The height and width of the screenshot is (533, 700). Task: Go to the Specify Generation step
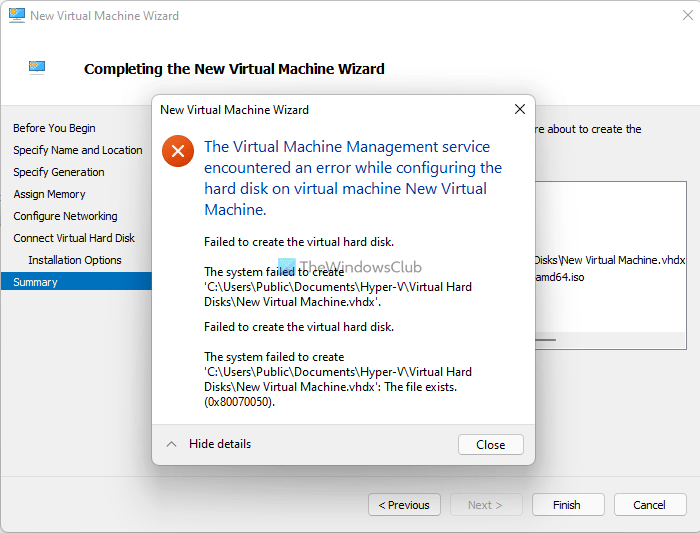coord(58,172)
